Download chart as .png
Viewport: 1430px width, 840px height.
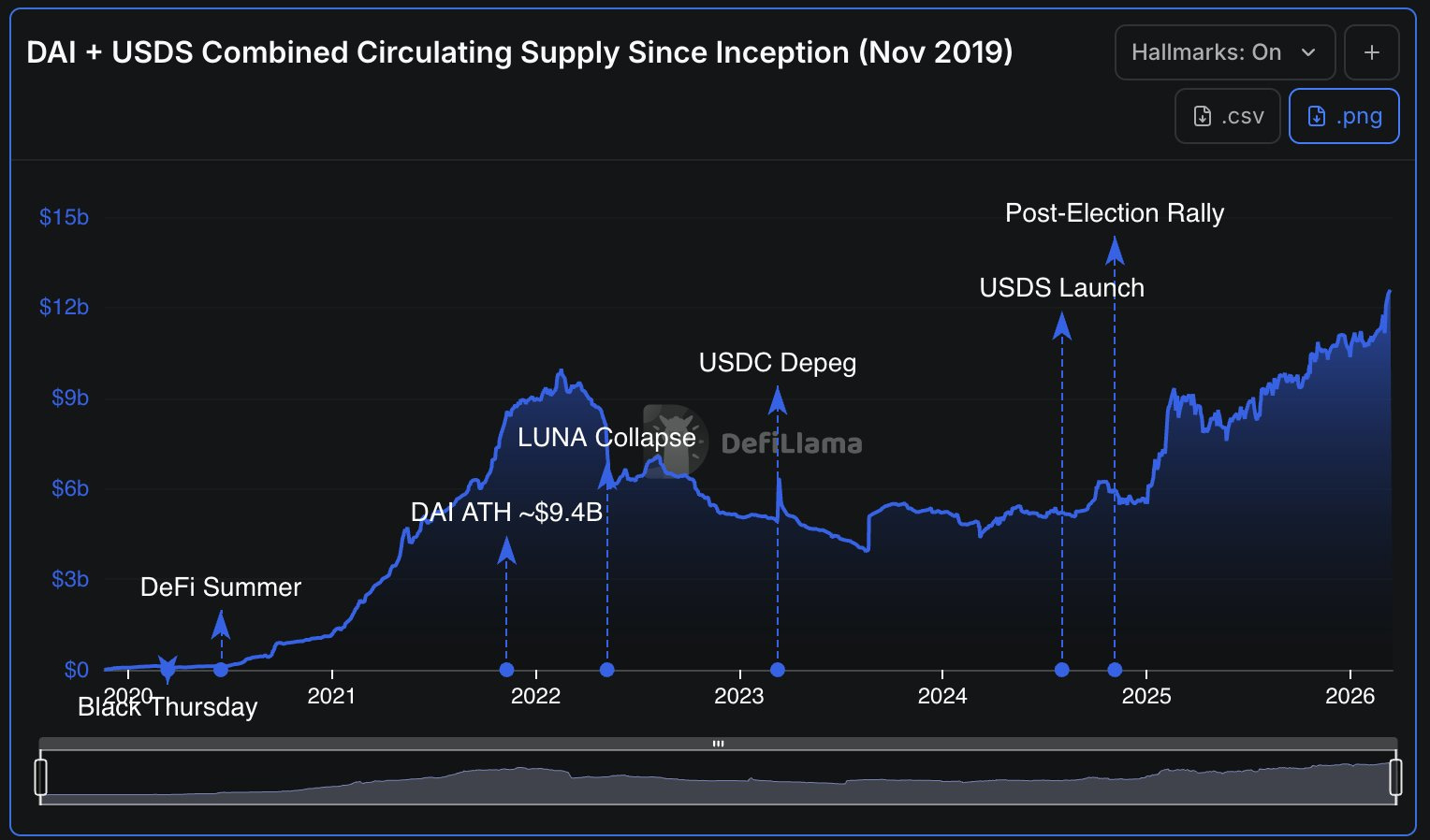tap(1344, 116)
